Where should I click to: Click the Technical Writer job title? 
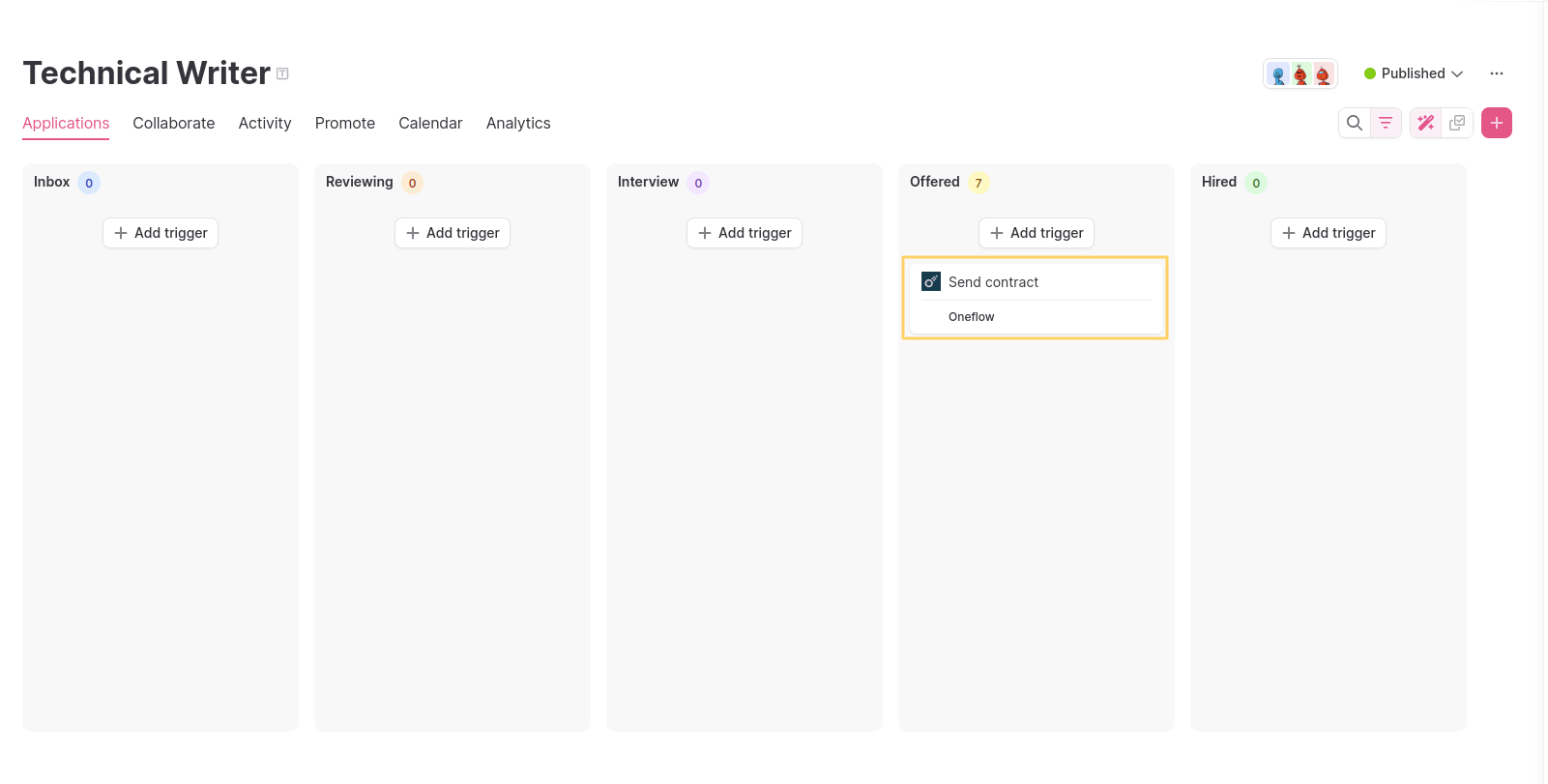[x=147, y=73]
